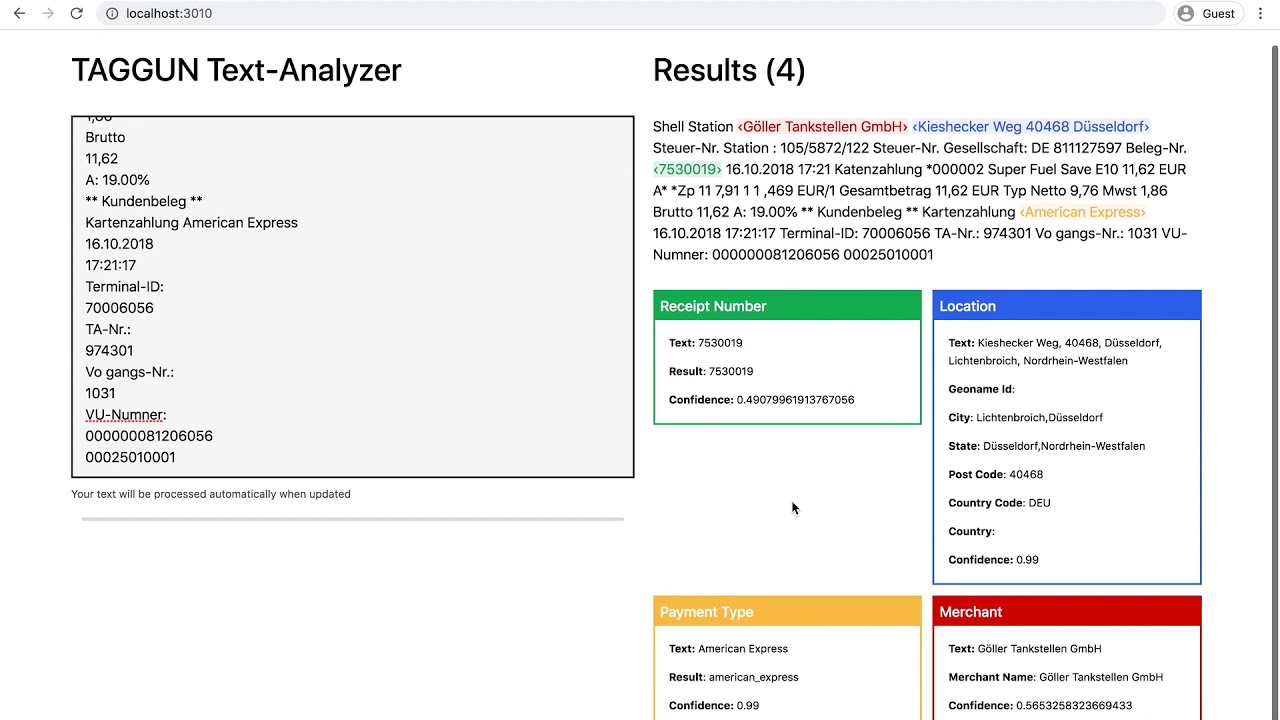The width and height of the screenshot is (1280, 720).
Task: Reload the page with refresh icon
Action: (76, 13)
